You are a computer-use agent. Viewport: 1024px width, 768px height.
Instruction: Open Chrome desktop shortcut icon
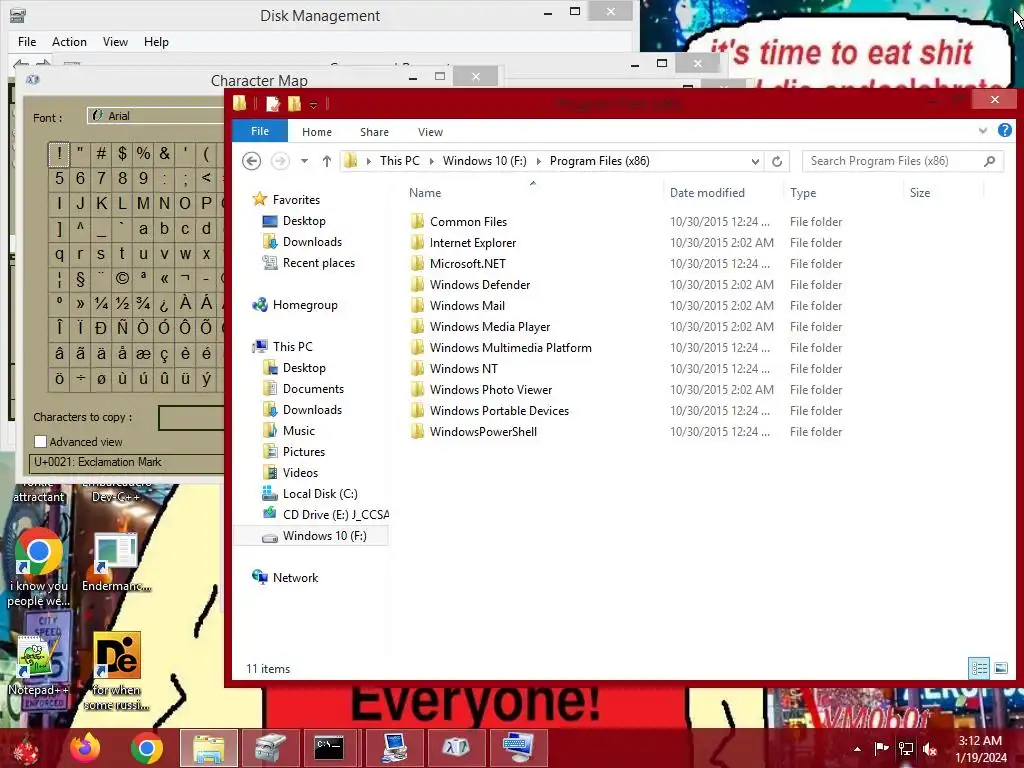[x=38, y=553]
